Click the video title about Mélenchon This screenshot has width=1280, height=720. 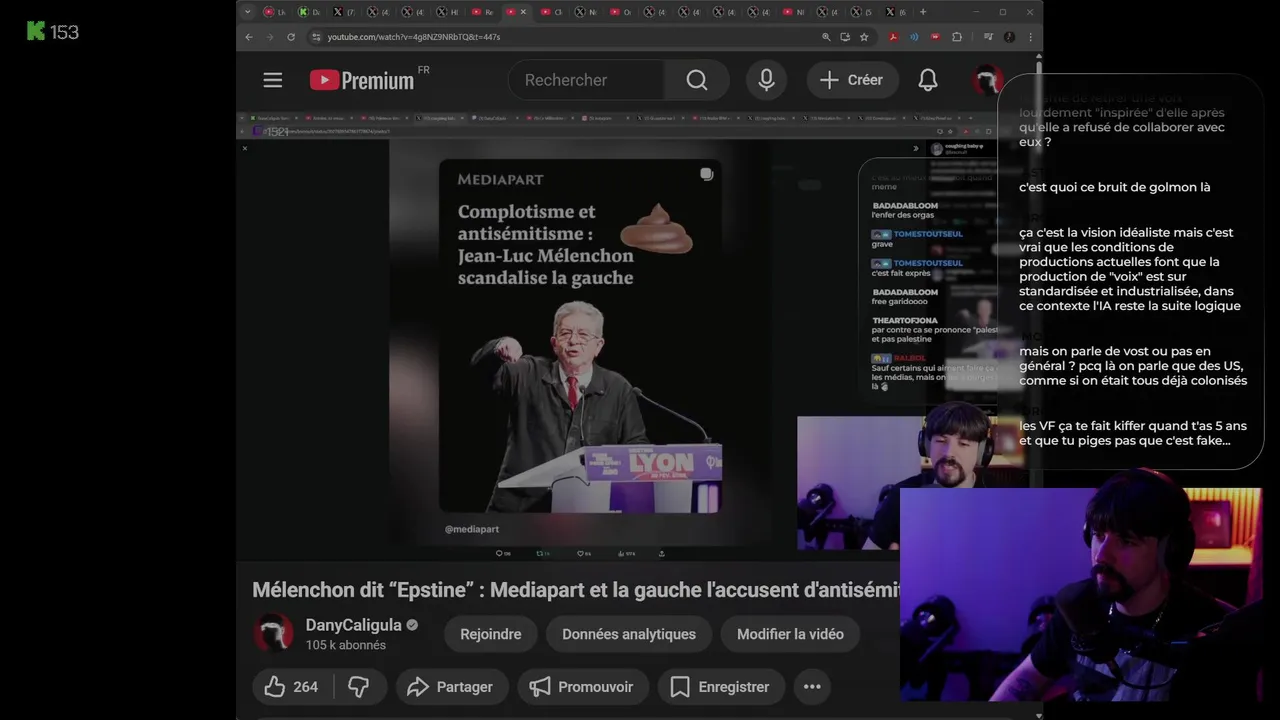578,590
